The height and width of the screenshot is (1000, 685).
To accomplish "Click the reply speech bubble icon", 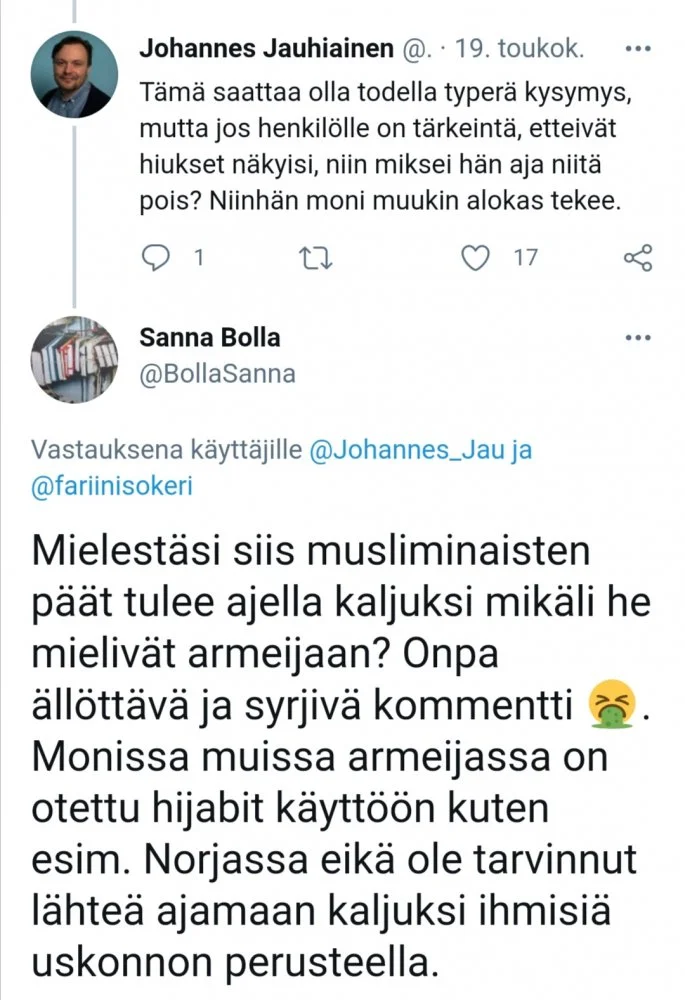I will pyautogui.click(x=157, y=258).
